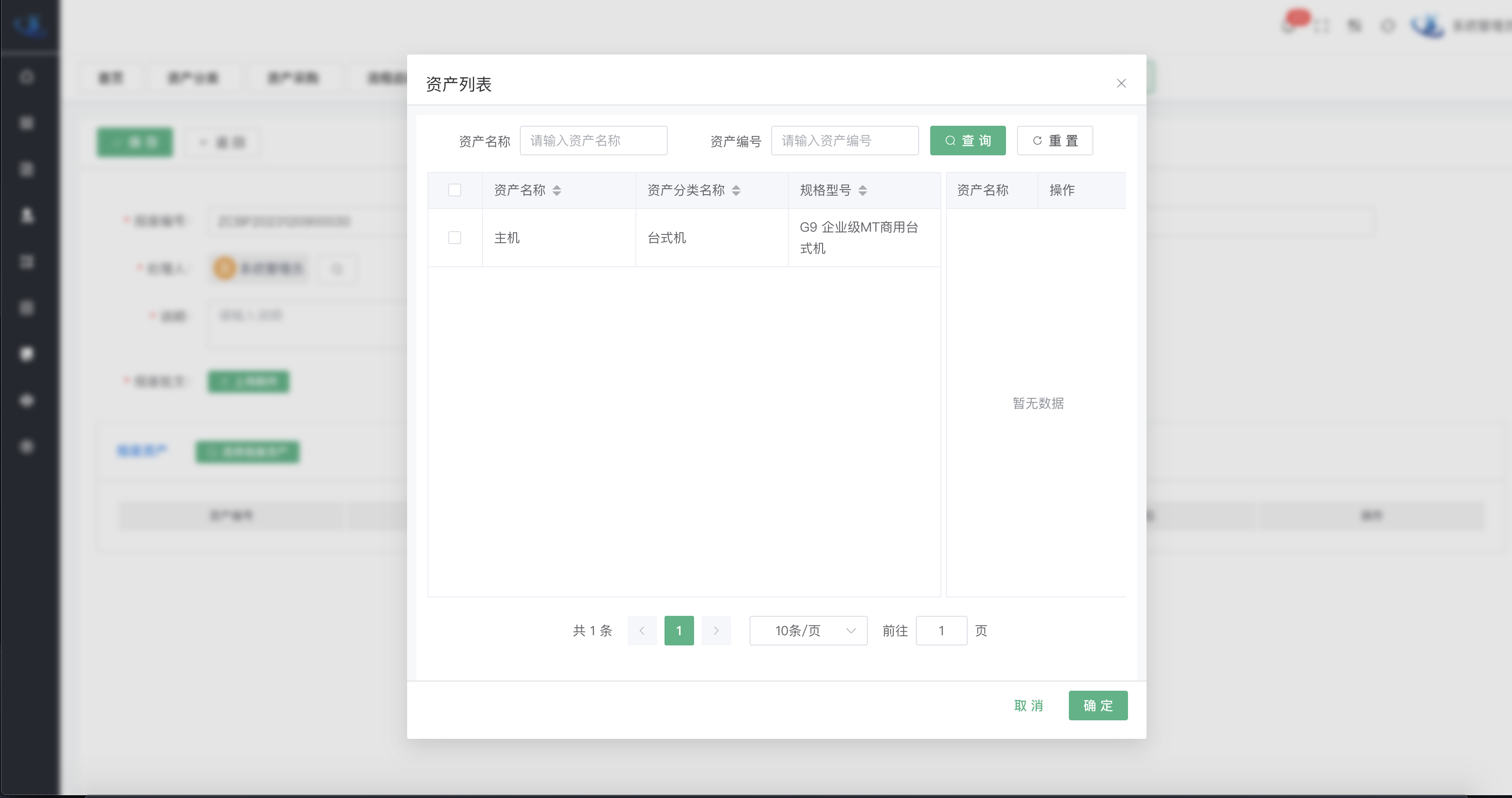Focus the 请输入资产编号 input field
The height and width of the screenshot is (798, 1512).
pos(845,141)
